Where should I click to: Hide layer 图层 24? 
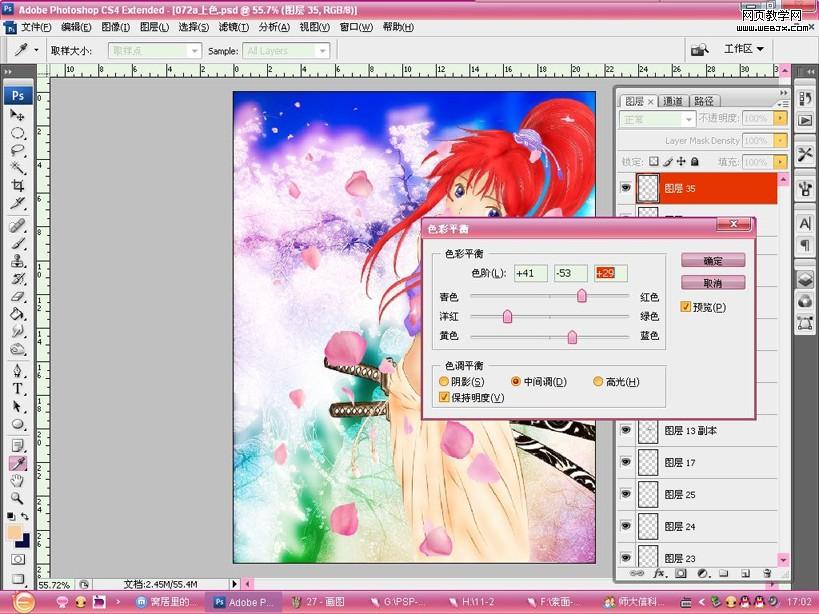click(x=625, y=526)
